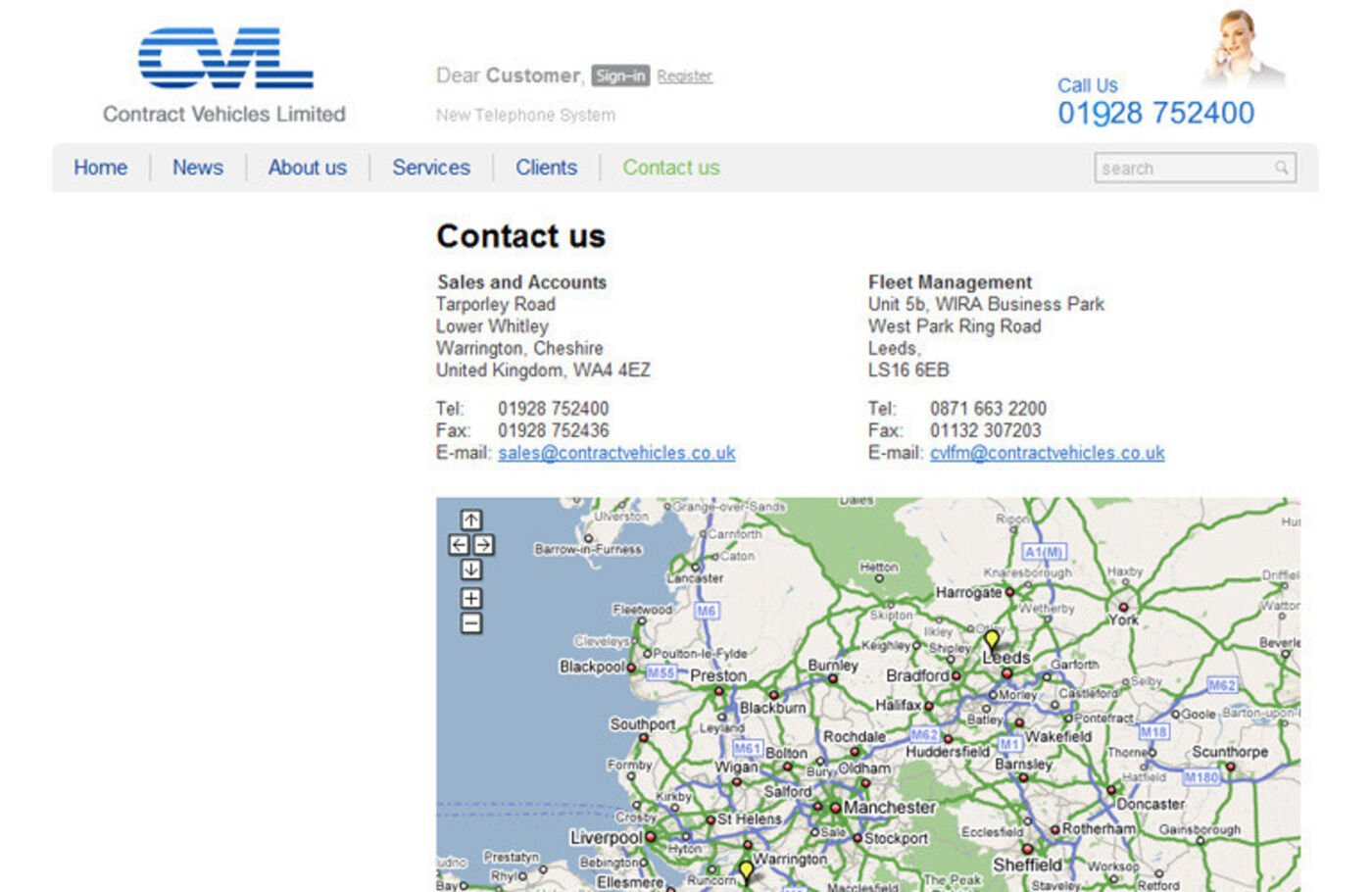Image resolution: width=1372 pixels, height=892 pixels.
Task: Follow the Register link
Action: 684,76
